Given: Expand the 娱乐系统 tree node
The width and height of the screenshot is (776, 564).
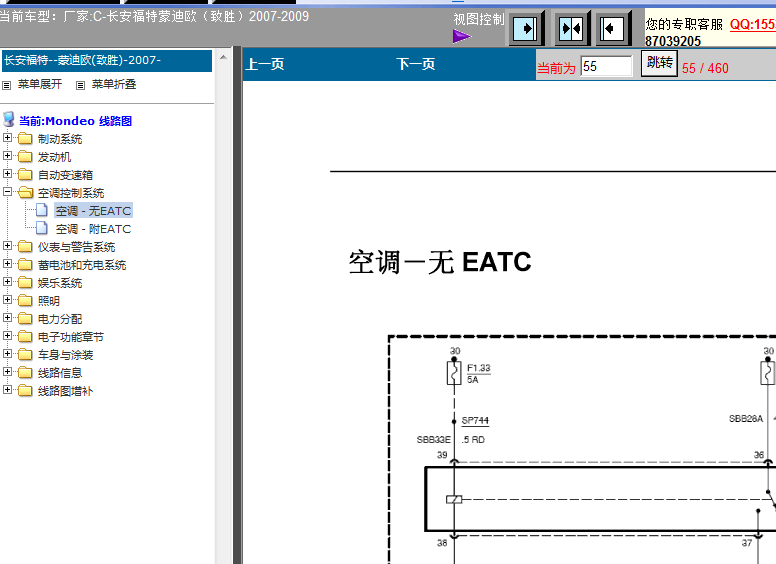Looking at the screenshot, I should 7,282.
